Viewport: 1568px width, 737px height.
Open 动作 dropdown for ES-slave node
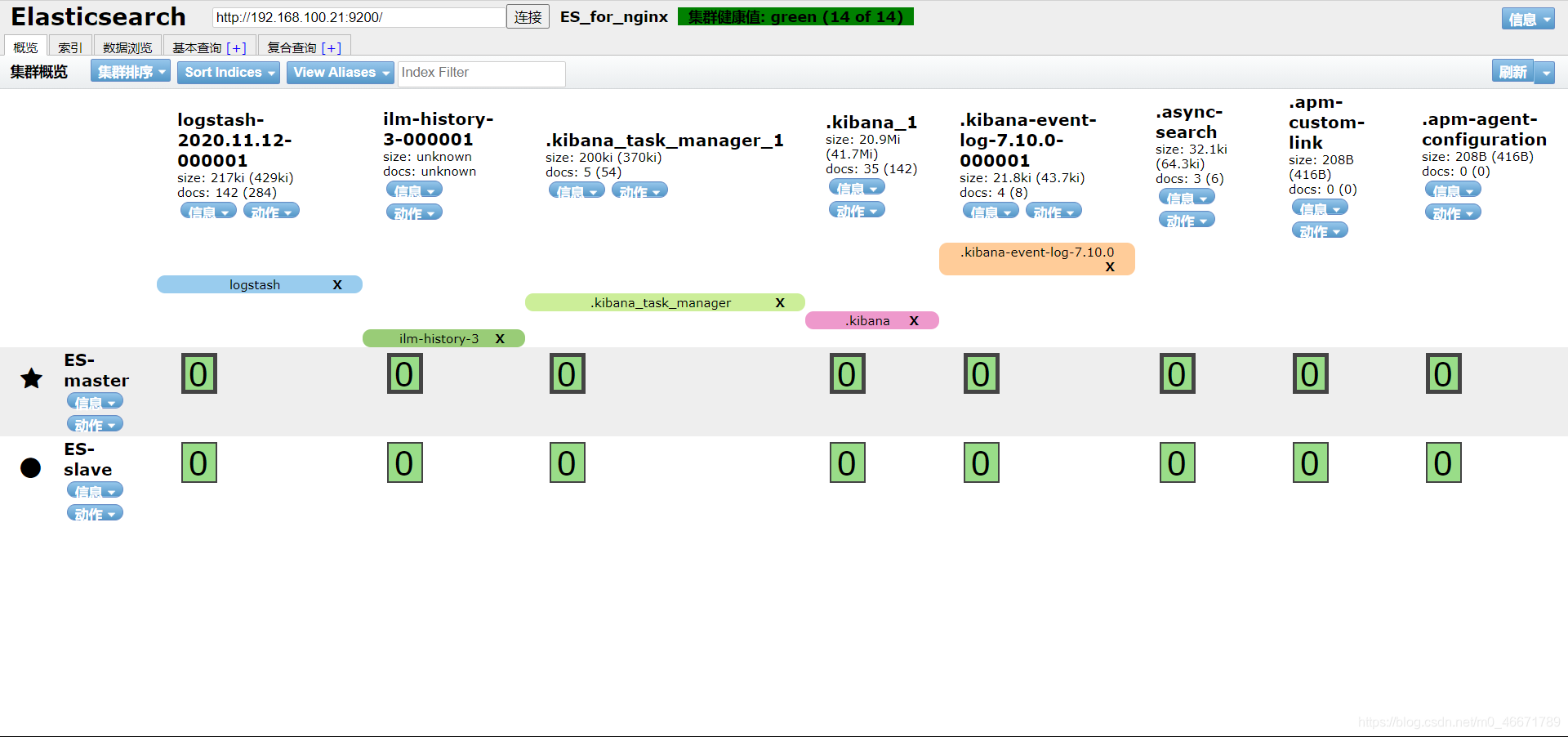tap(95, 513)
